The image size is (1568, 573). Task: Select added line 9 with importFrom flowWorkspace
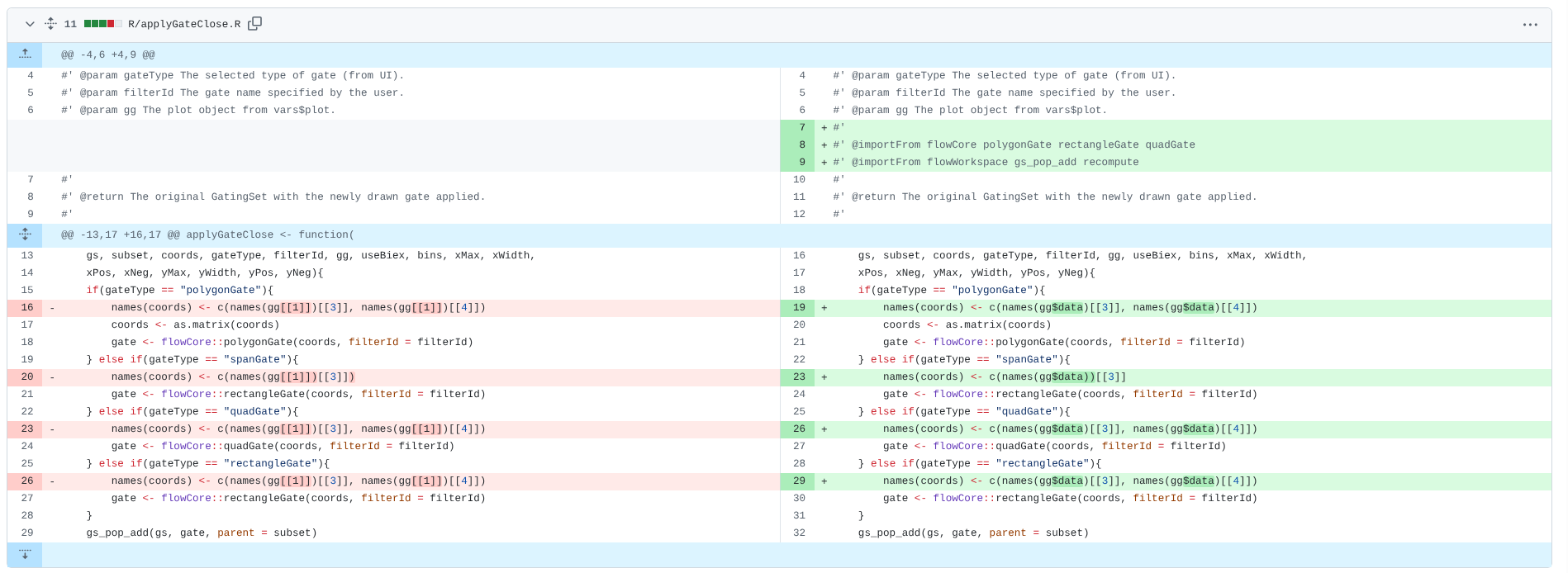click(799, 162)
